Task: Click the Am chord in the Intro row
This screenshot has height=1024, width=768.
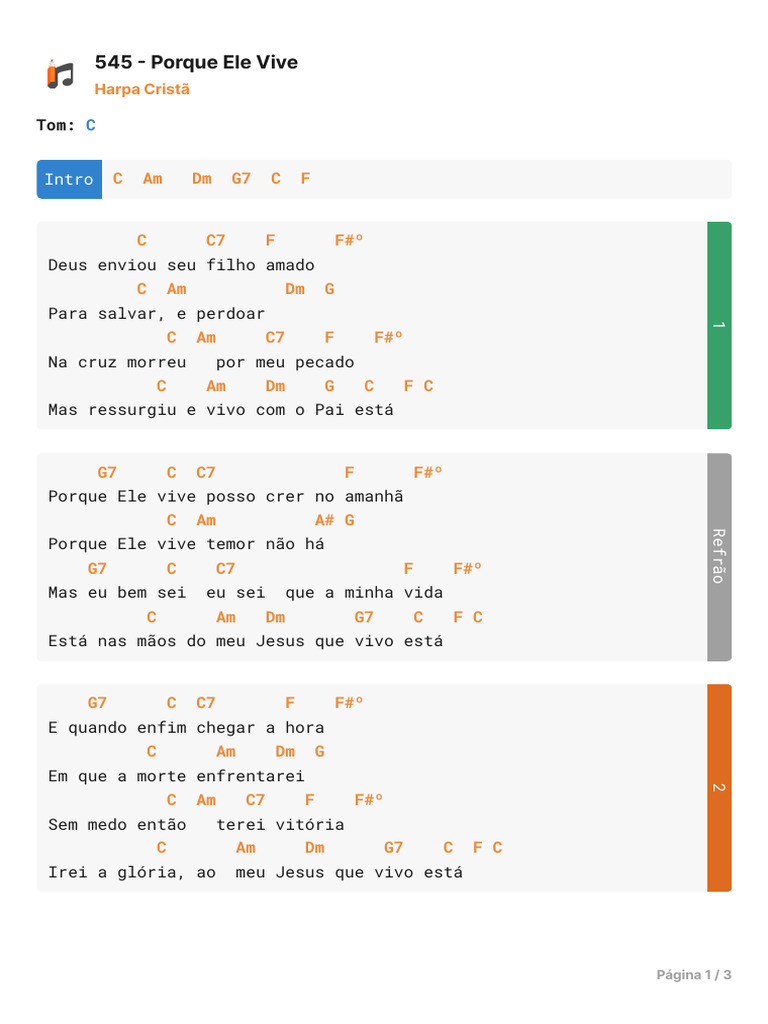Action: coord(152,178)
